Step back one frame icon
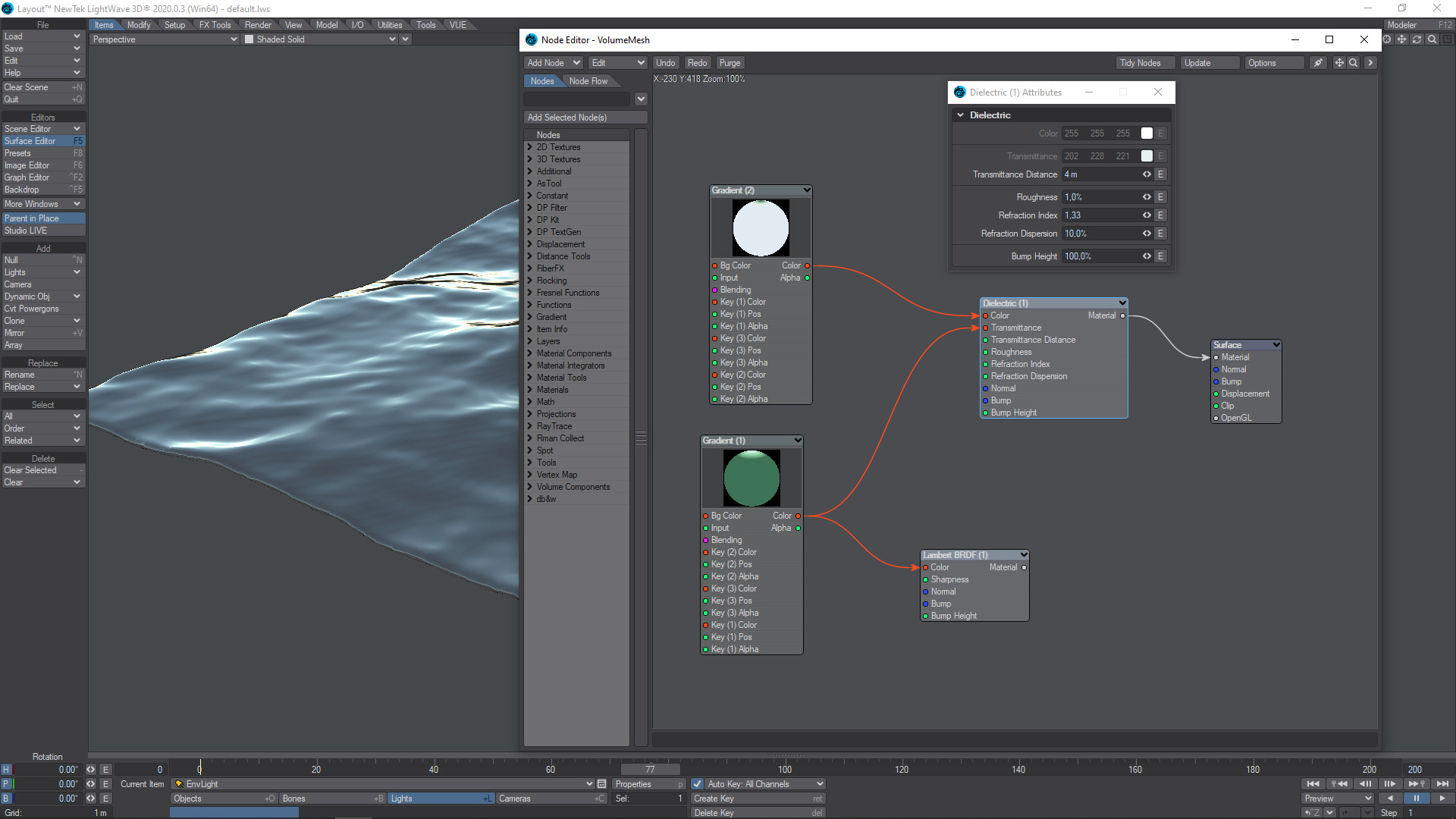This screenshot has width=1456, height=819. coord(1365,784)
